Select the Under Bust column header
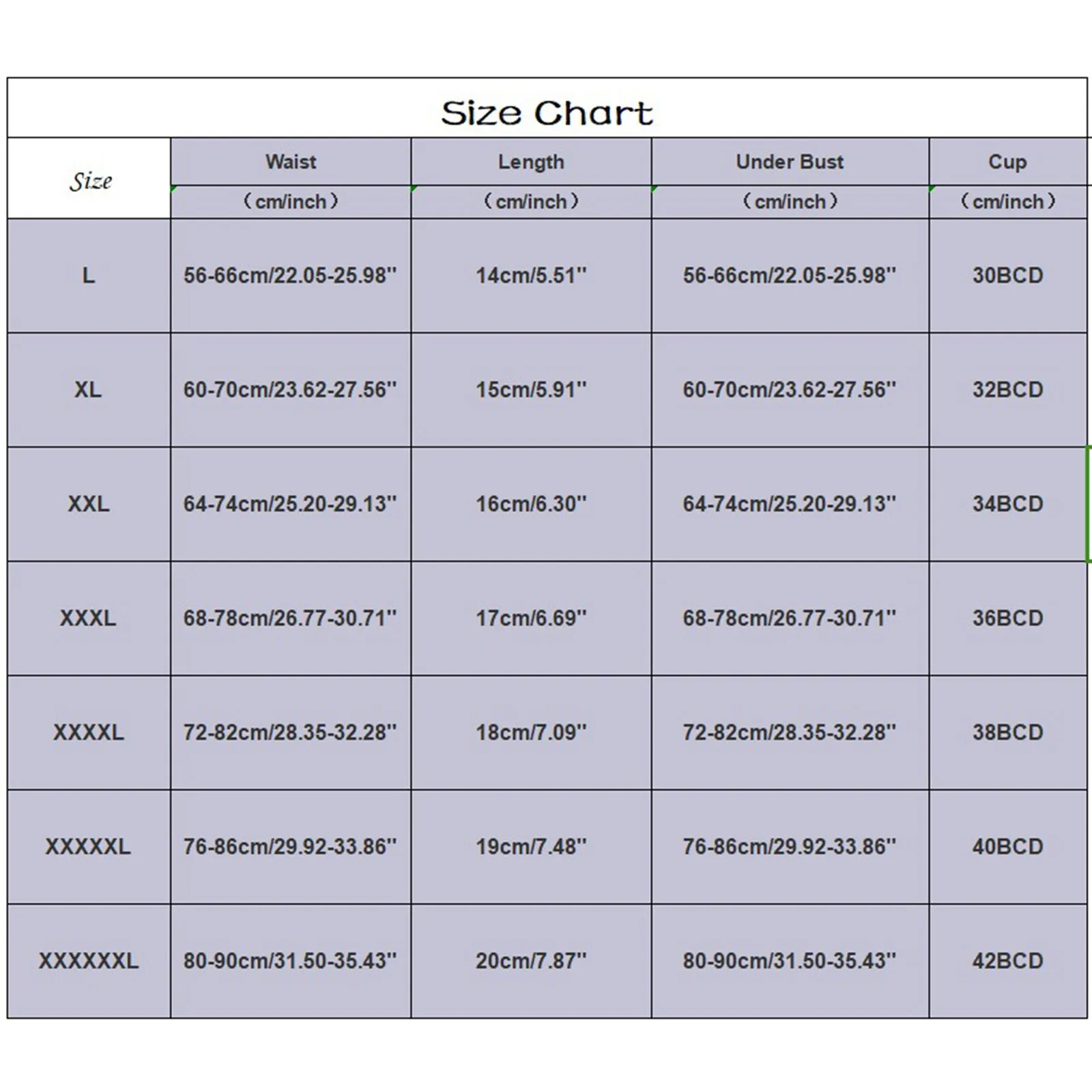The image size is (1092, 1092). [x=790, y=162]
